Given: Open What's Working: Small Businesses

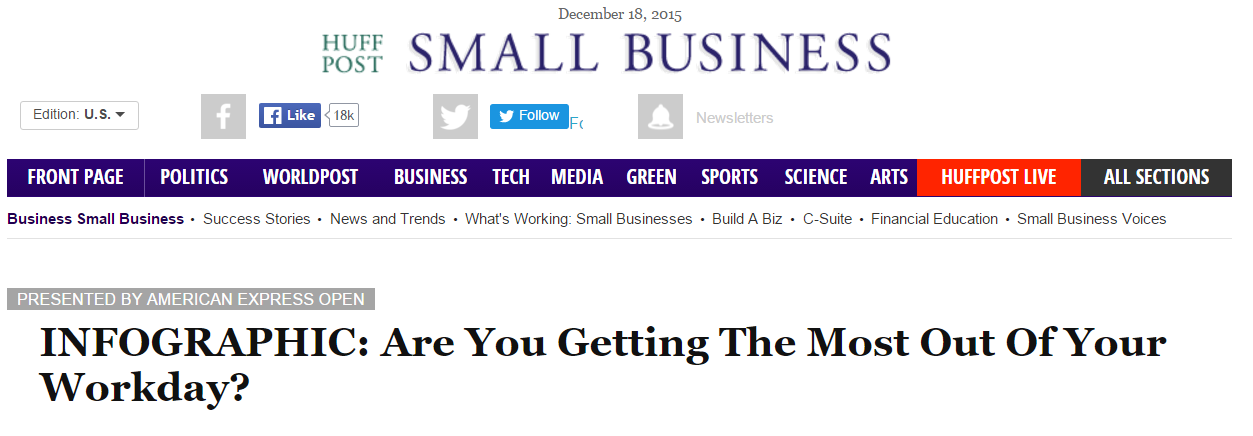Looking at the screenshot, I should [x=579, y=219].
